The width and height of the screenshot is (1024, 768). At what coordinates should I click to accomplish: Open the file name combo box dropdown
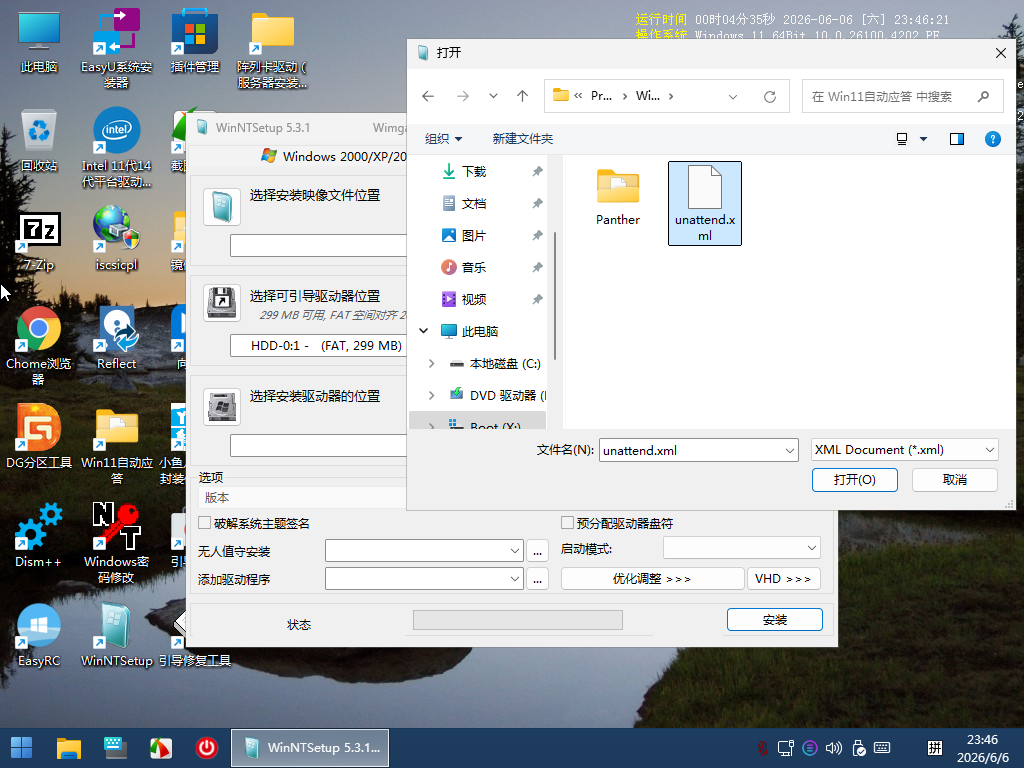[x=789, y=450]
